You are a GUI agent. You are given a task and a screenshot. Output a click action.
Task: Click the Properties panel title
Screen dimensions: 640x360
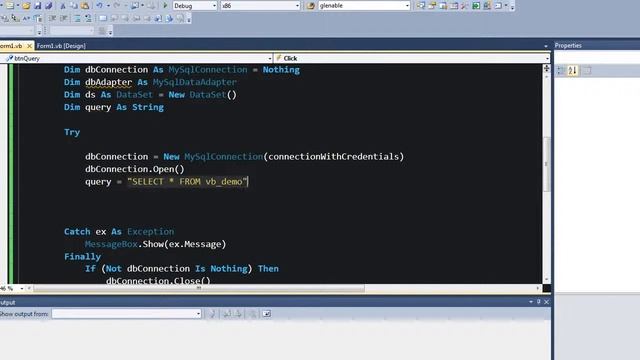[568, 46]
